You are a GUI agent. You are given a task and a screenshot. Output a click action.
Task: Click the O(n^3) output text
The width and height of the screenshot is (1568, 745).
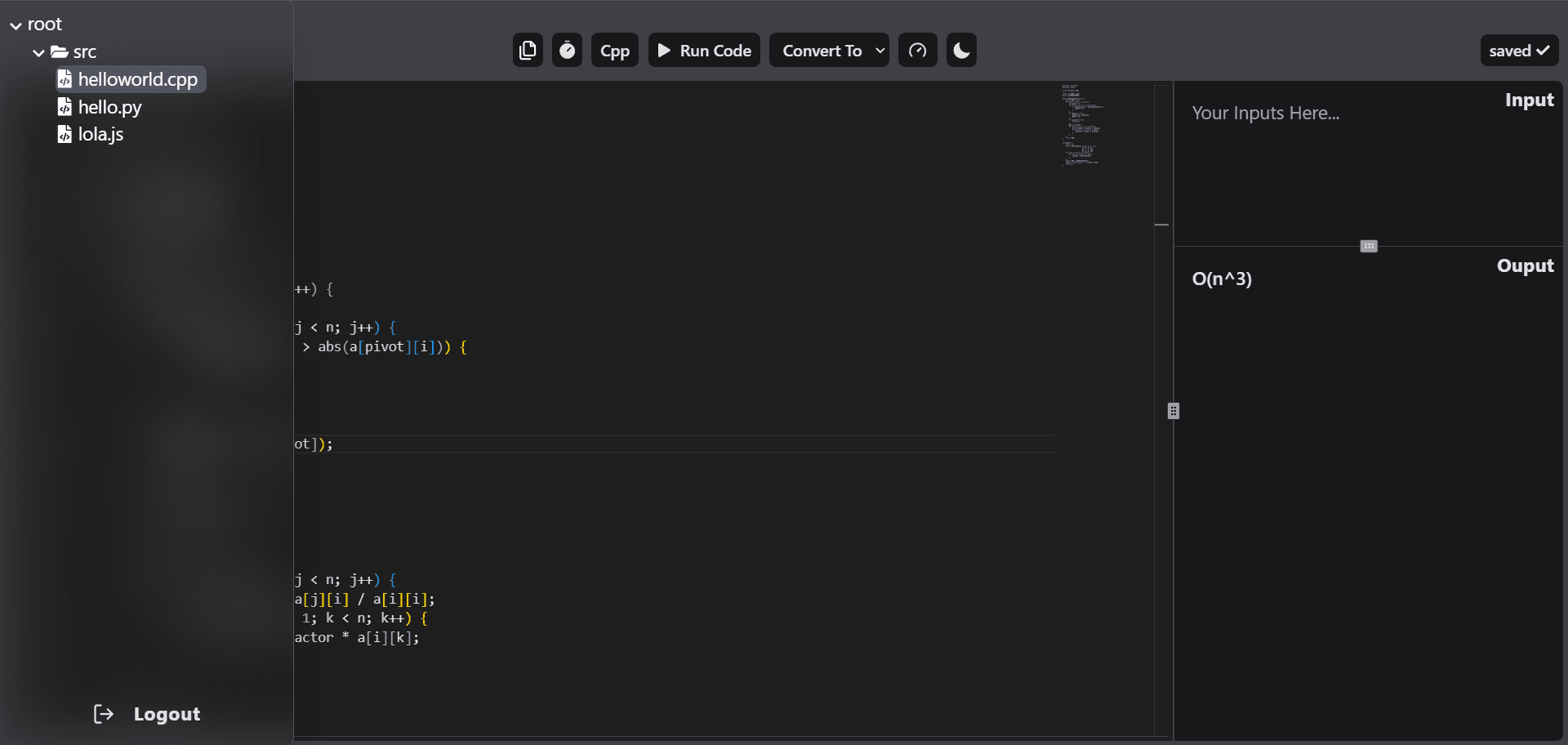tap(1222, 279)
